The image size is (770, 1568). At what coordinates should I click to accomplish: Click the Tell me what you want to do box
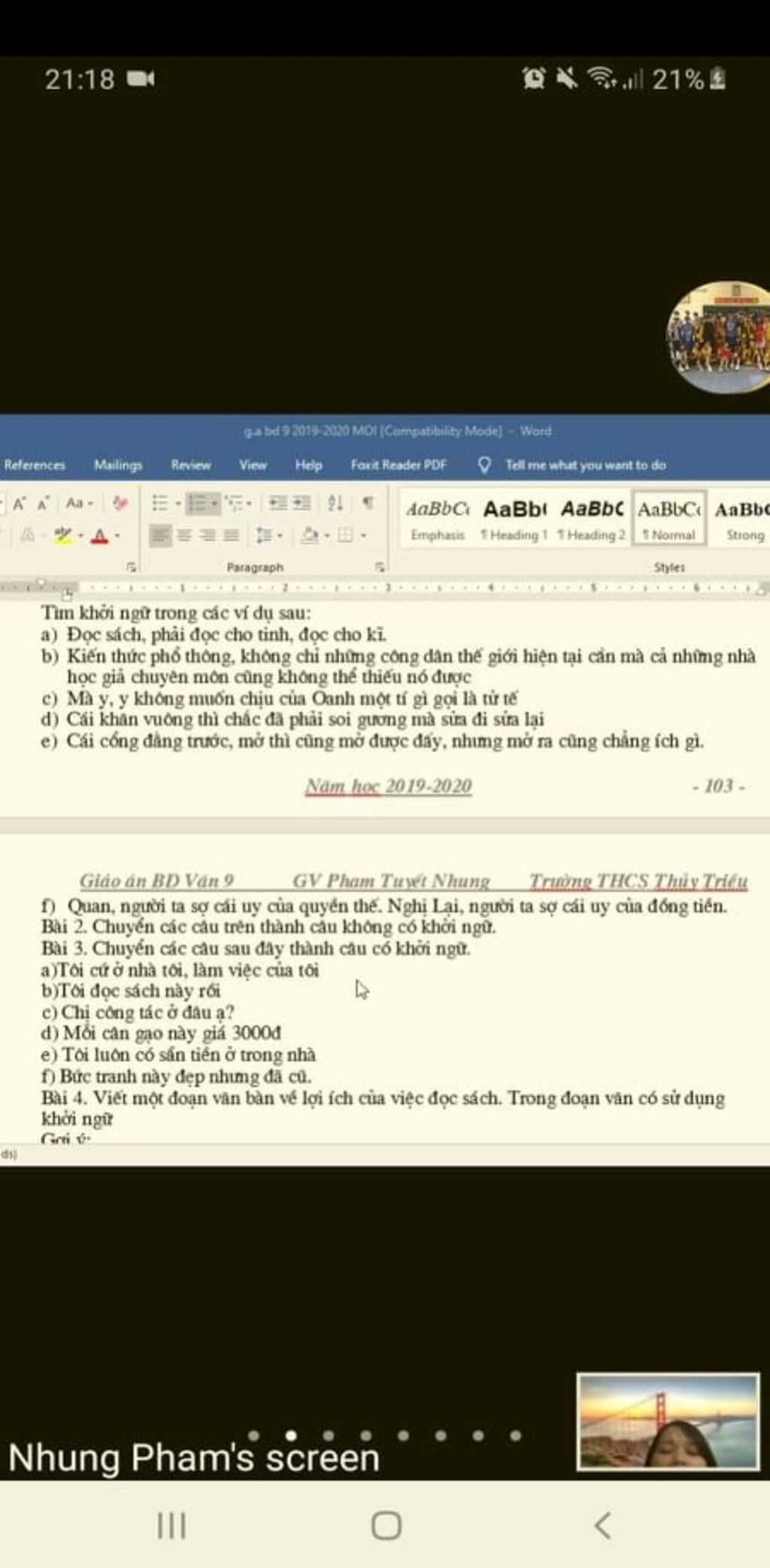[x=585, y=465]
